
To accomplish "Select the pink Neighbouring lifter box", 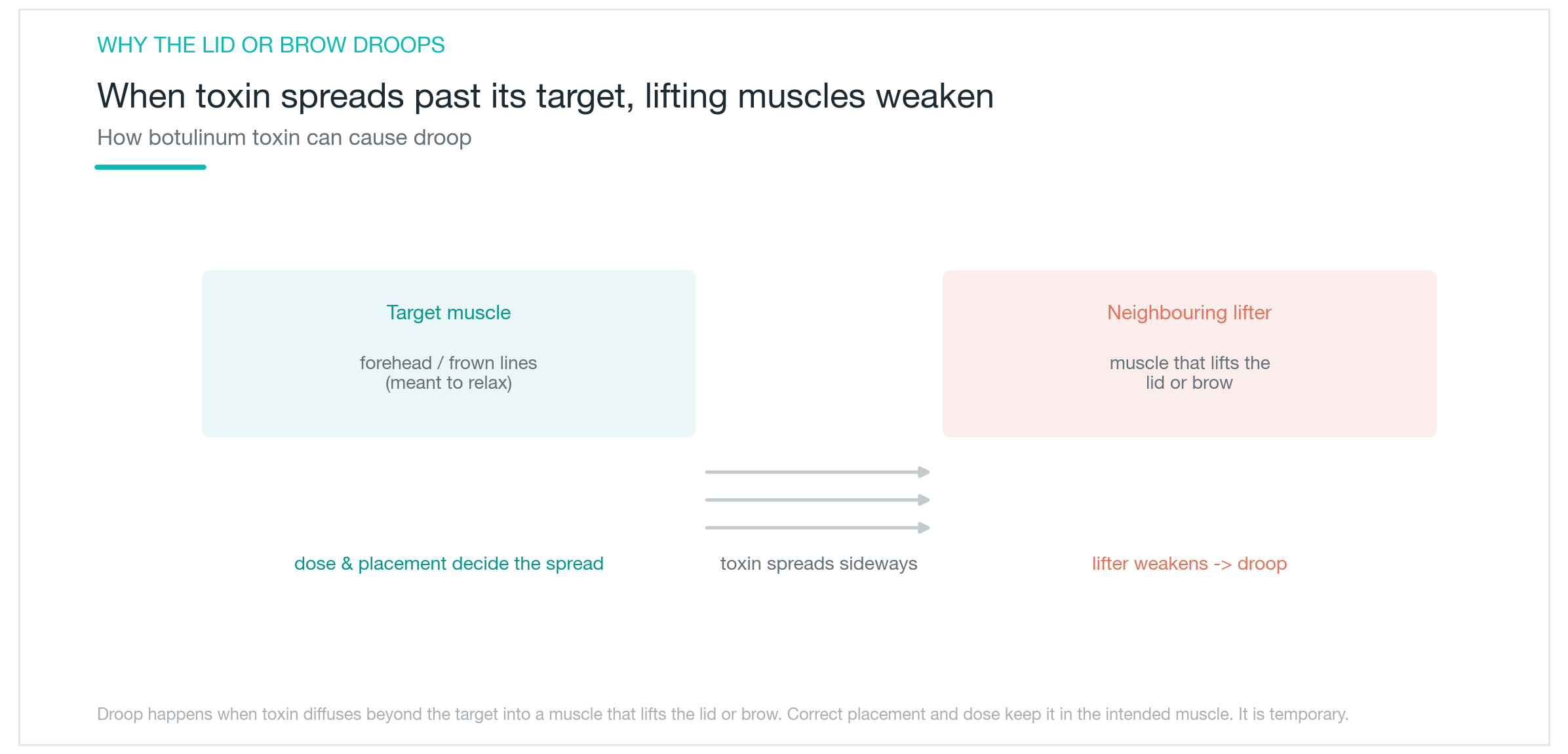I will pyautogui.click(x=1189, y=353).
